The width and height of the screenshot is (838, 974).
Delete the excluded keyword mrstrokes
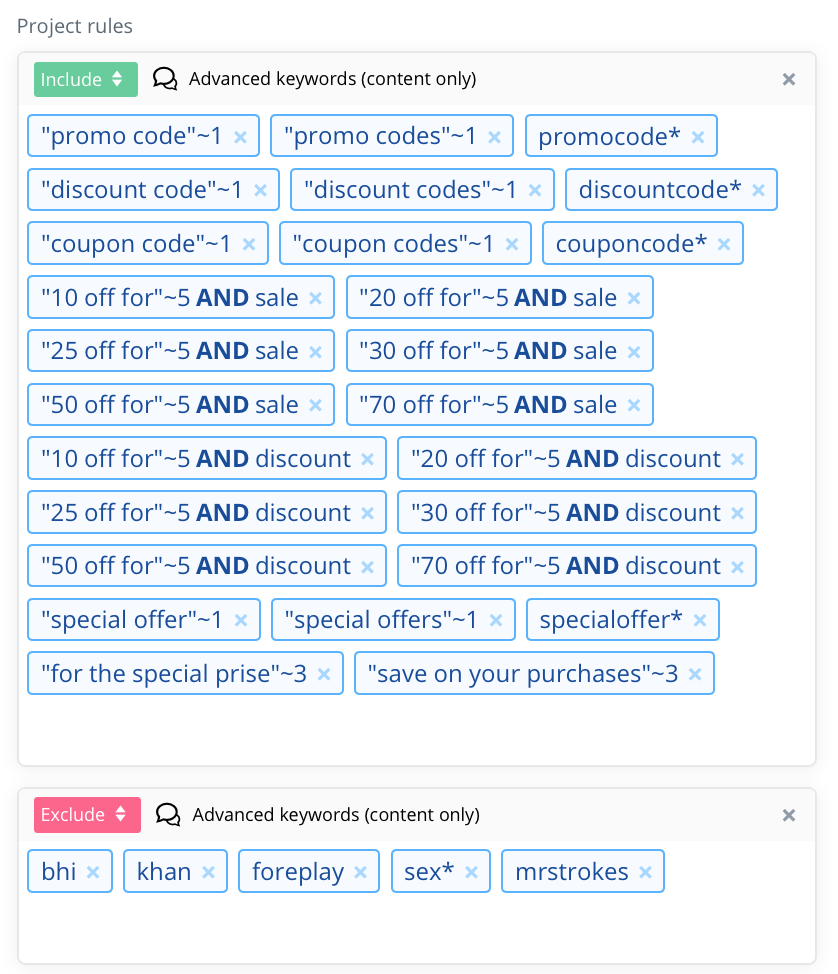(646, 872)
